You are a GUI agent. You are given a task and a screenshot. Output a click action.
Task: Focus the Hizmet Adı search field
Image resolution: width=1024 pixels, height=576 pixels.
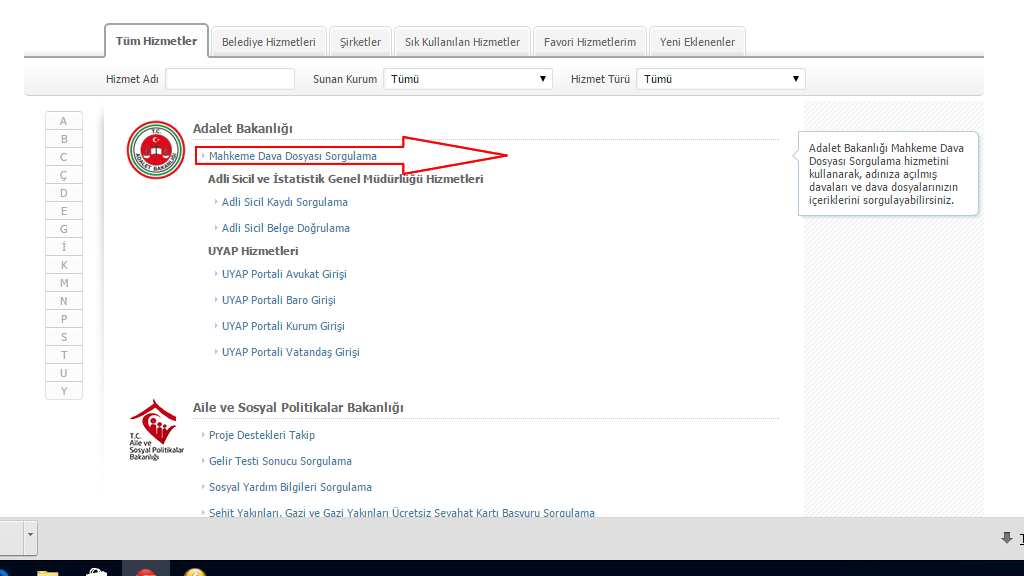pyautogui.click(x=230, y=79)
